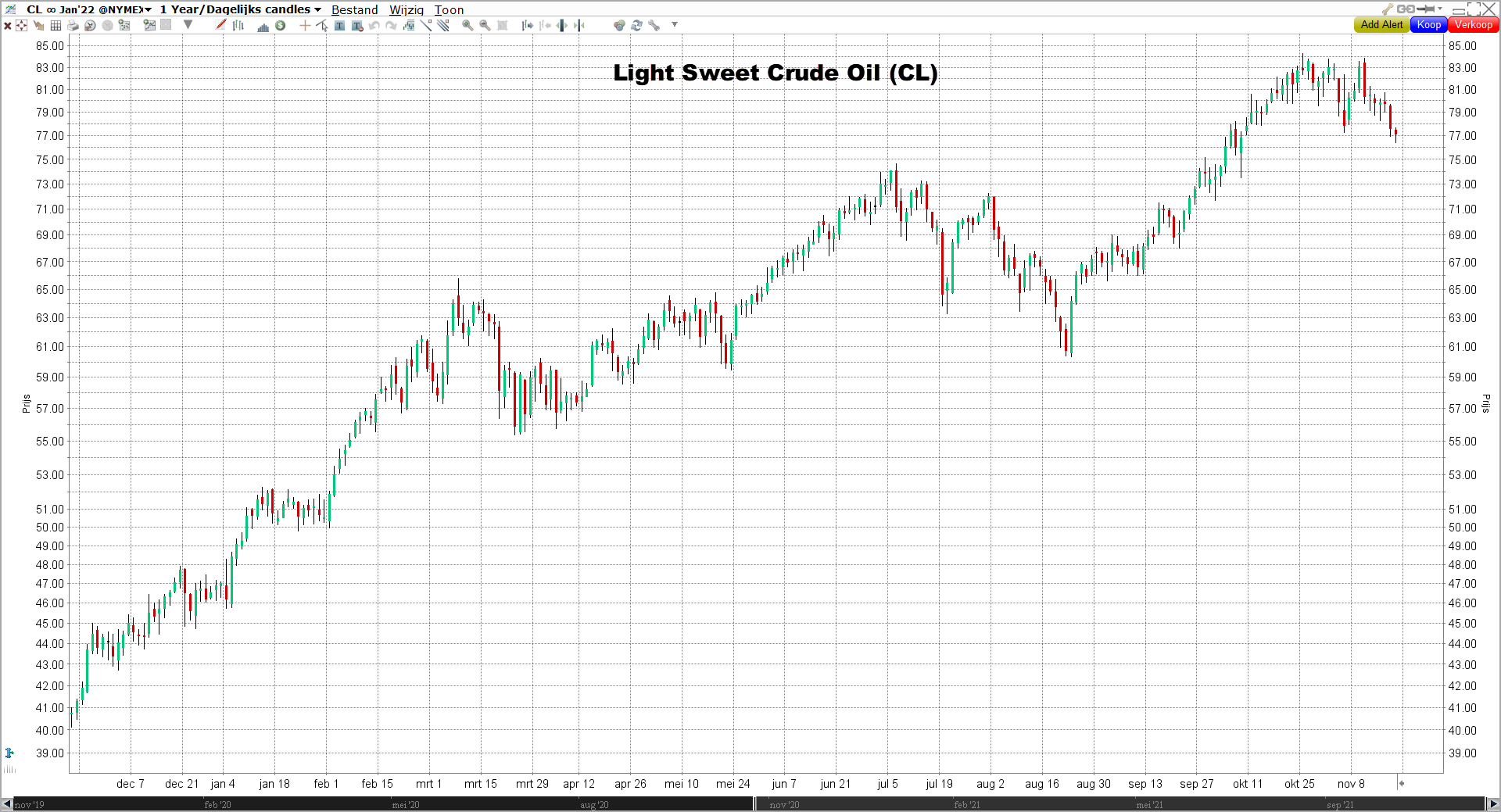Viewport: 1501px width, 812px height.
Task: Click the small plus marker at the right of the date axis
Action: (1402, 783)
